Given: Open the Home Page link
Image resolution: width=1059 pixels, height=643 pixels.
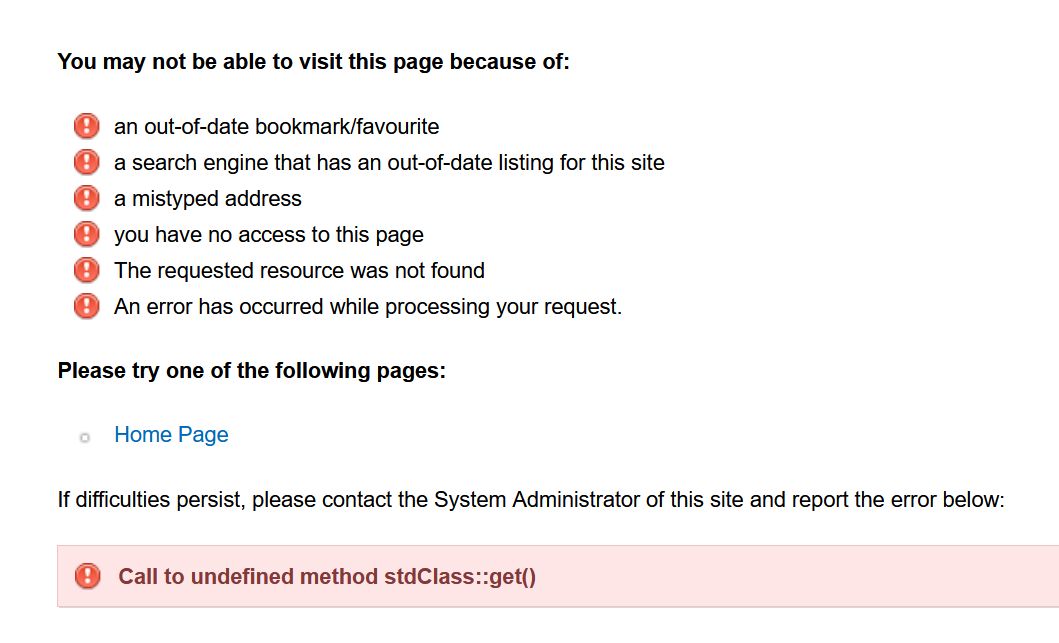Looking at the screenshot, I should point(171,435).
